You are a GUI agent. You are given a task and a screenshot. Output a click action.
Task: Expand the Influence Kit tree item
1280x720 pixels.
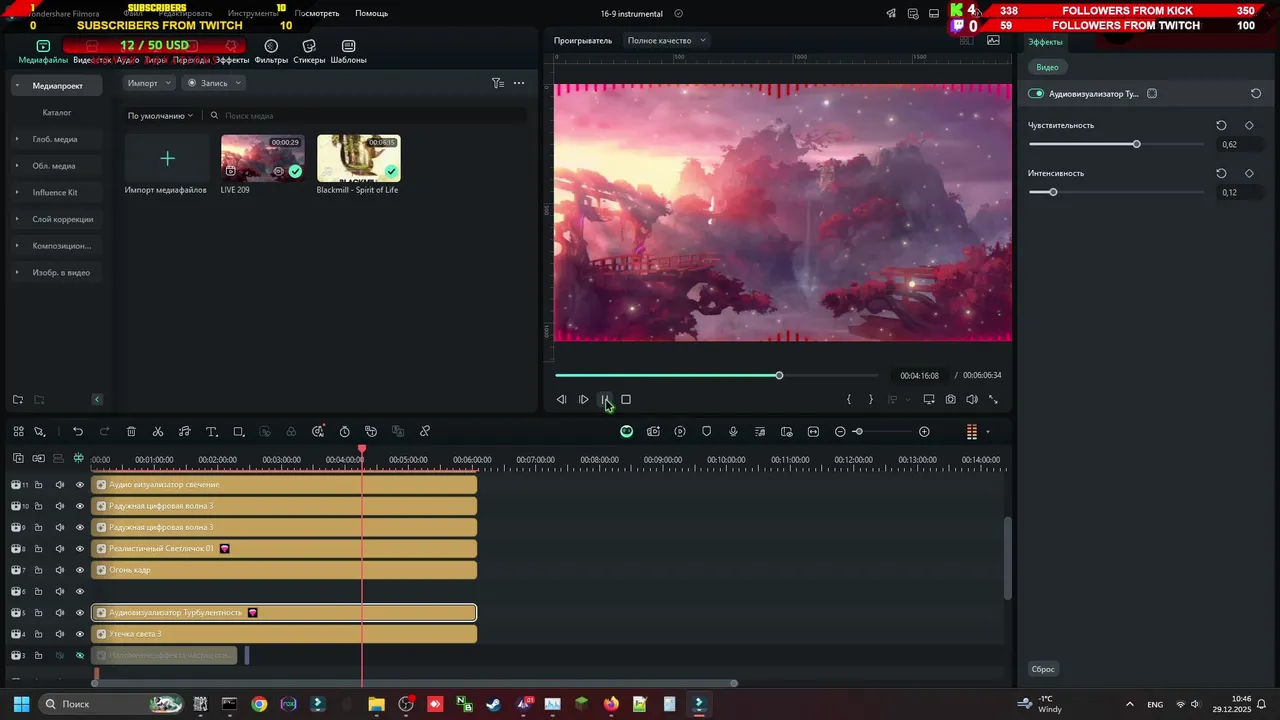[16, 192]
